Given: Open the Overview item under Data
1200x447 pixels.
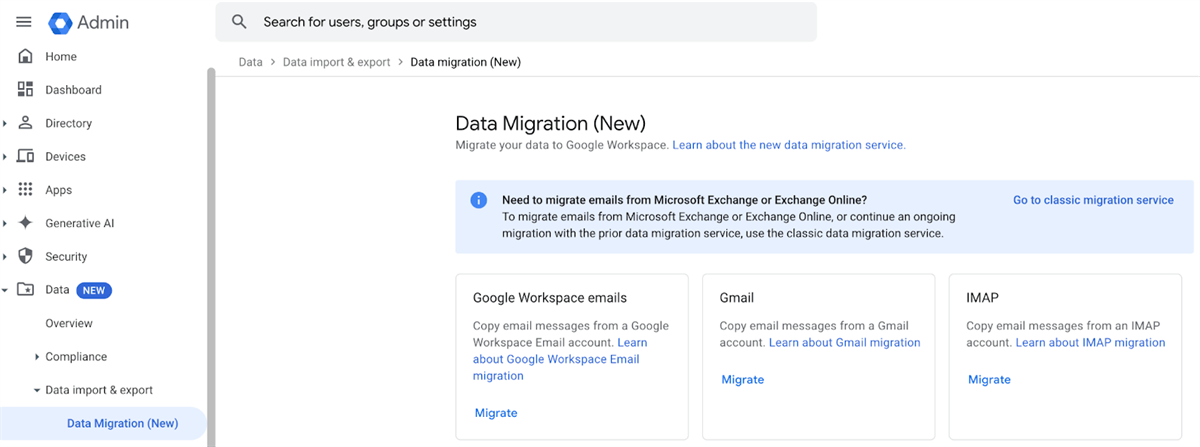Looking at the screenshot, I should pos(69,323).
